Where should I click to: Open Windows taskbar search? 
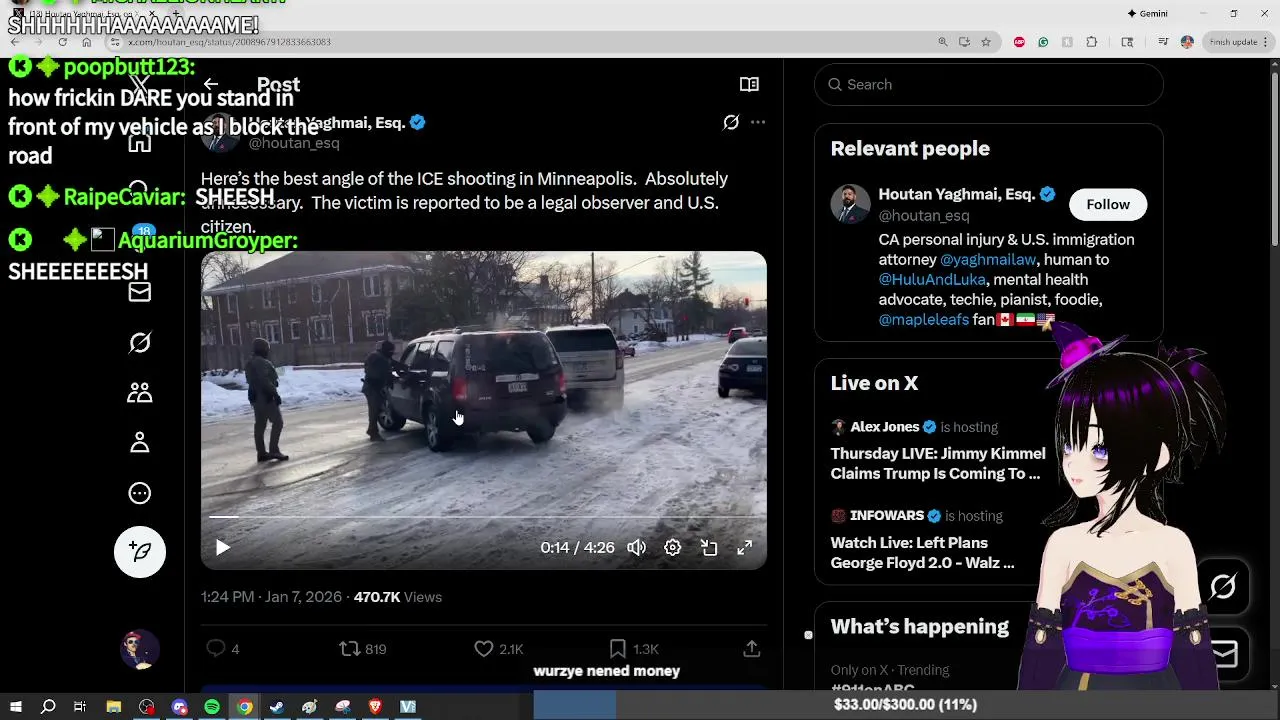tap(47, 707)
